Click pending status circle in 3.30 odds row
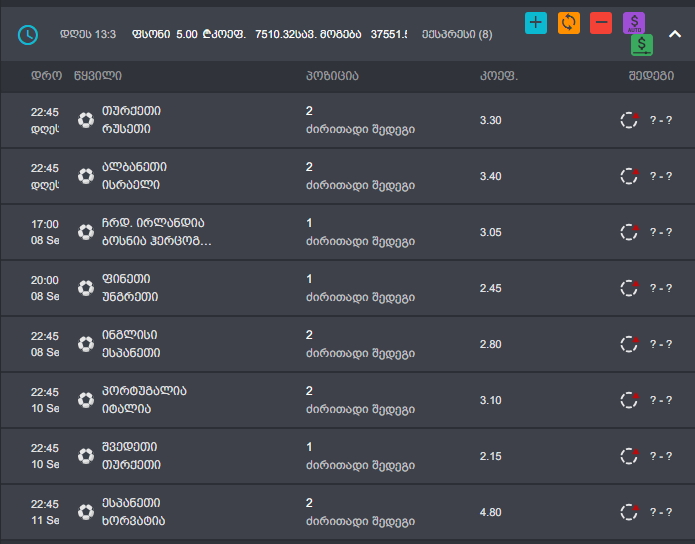 pyautogui.click(x=629, y=120)
